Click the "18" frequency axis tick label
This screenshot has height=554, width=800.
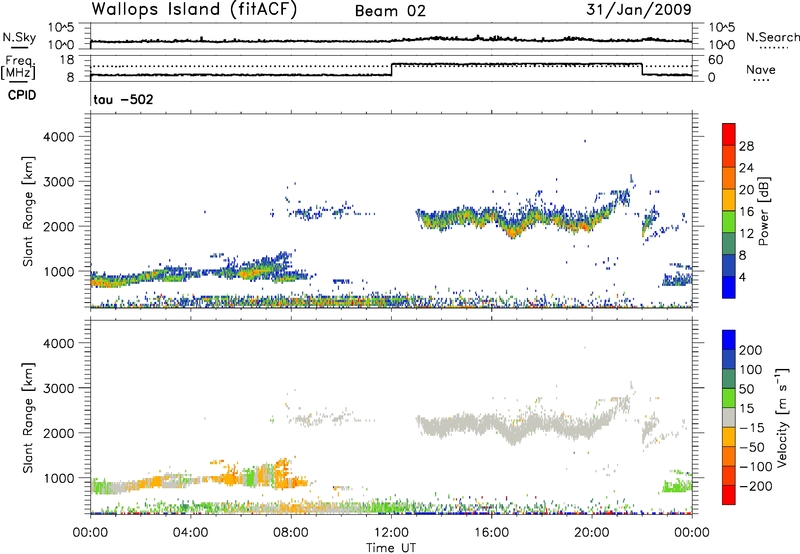pyautogui.click(x=67, y=60)
